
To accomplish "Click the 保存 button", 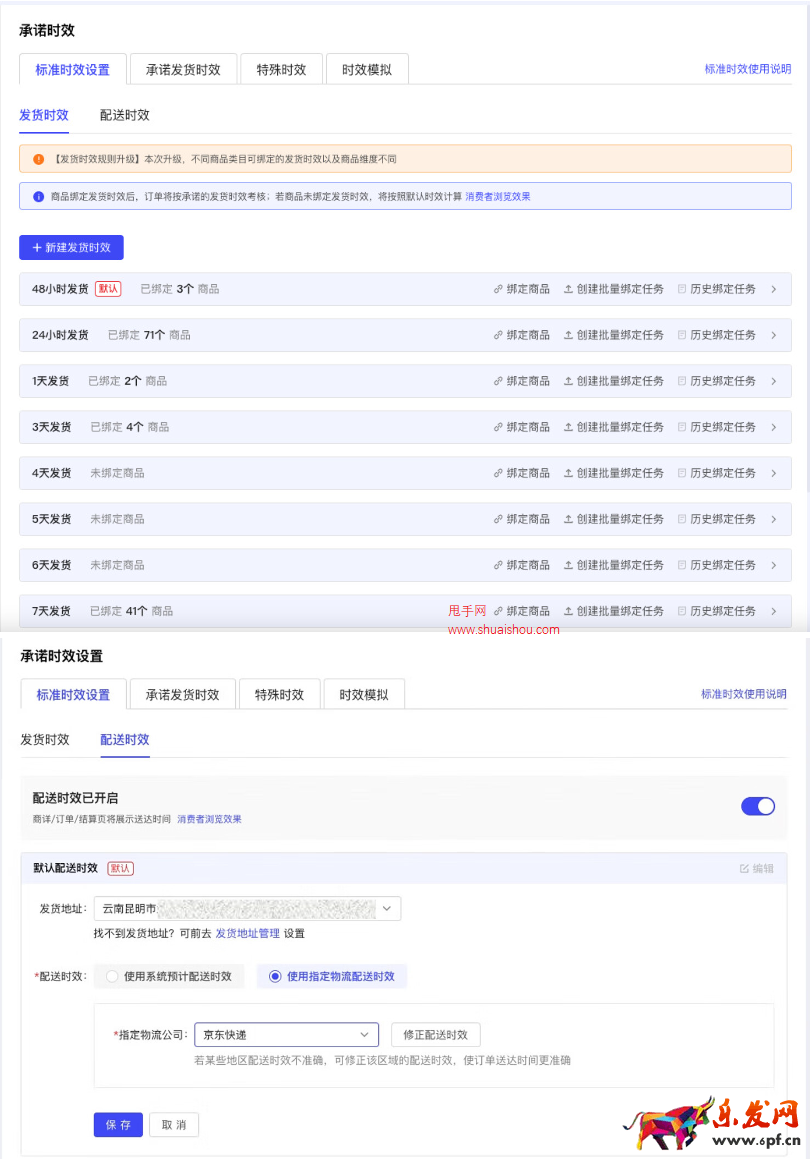I will 118,1125.
